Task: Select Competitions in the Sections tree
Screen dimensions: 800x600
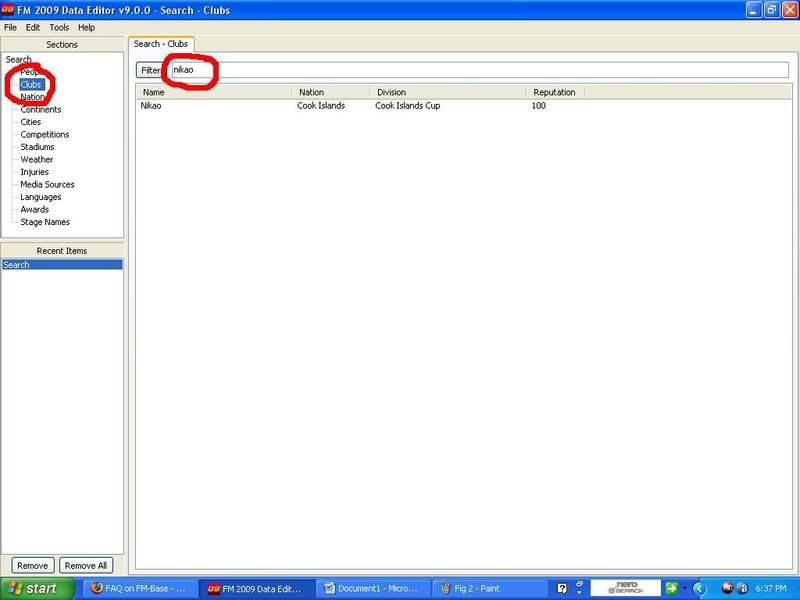Action: click(45, 135)
